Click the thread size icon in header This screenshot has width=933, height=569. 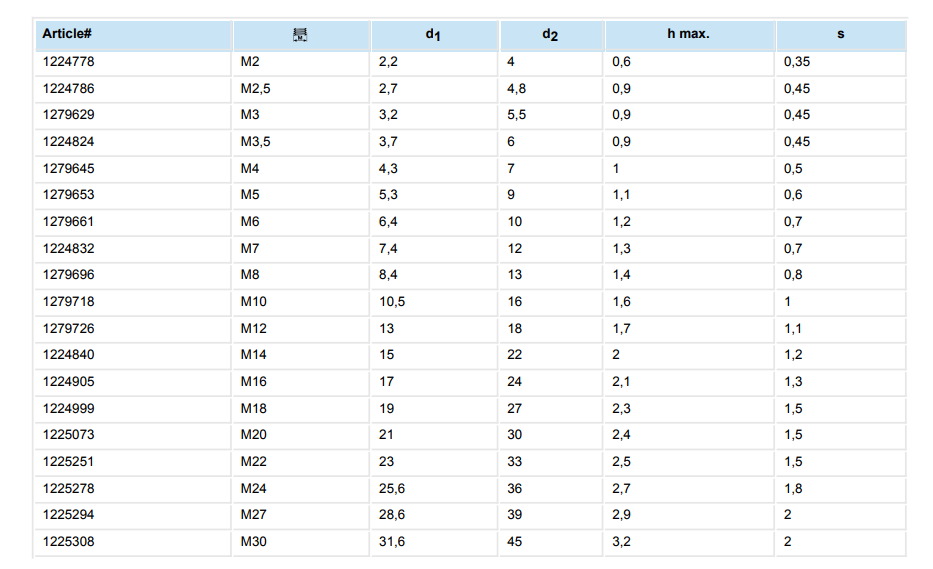coord(299,35)
